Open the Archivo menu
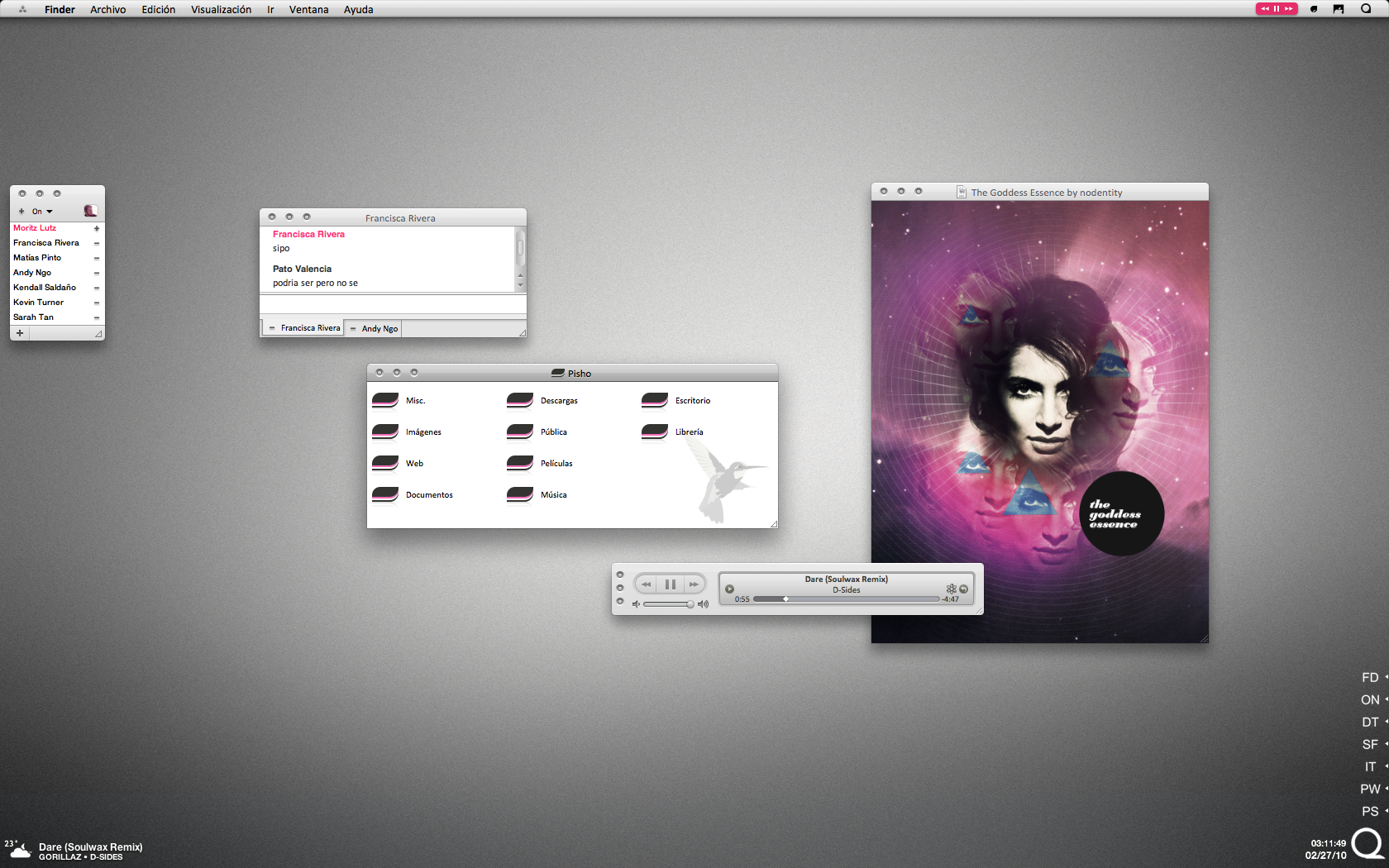This screenshot has width=1389, height=868. [x=108, y=9]
